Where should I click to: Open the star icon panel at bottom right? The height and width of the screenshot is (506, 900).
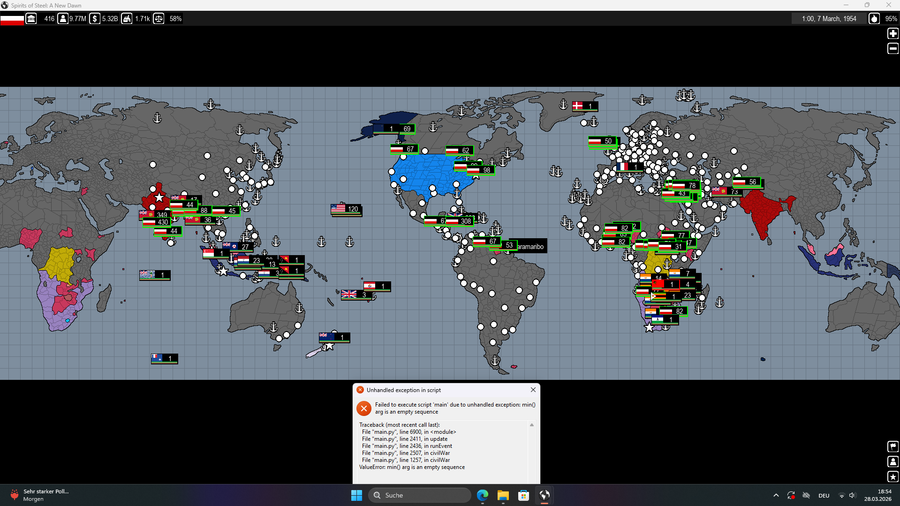[893, 476]
